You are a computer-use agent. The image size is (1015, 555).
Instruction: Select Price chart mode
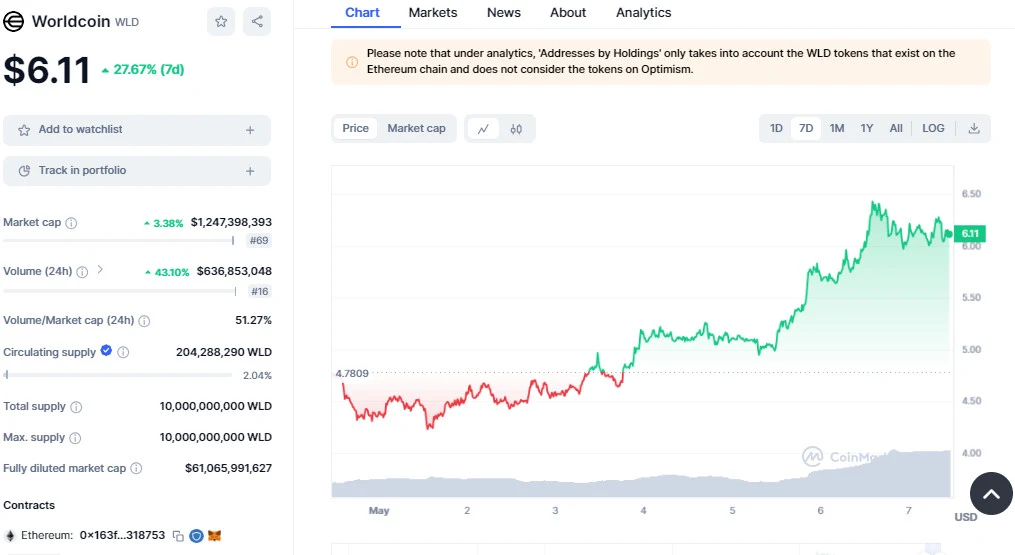tap(355, 128)
